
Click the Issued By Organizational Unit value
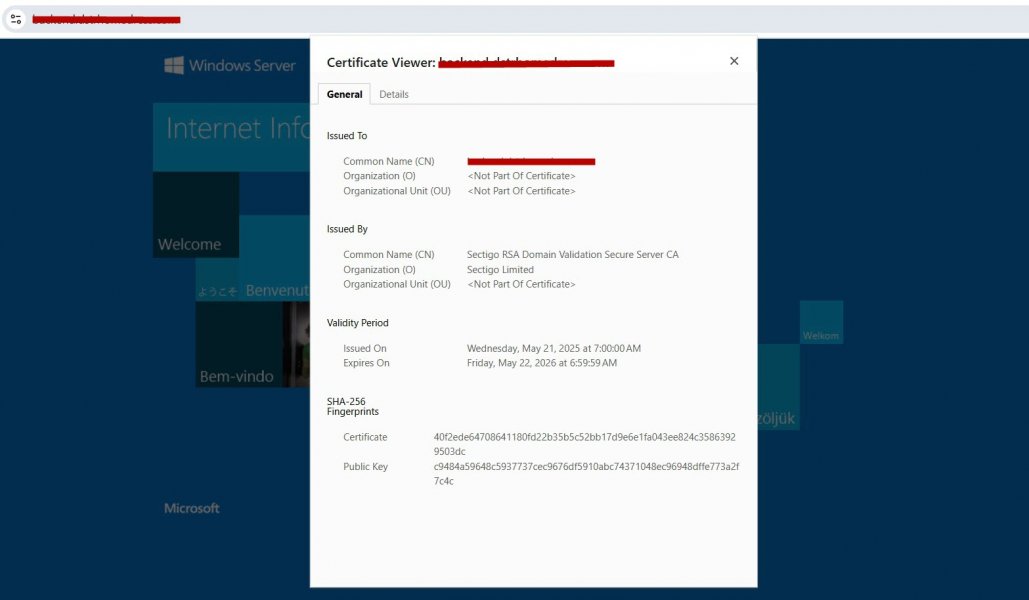(x=521, y=284)
